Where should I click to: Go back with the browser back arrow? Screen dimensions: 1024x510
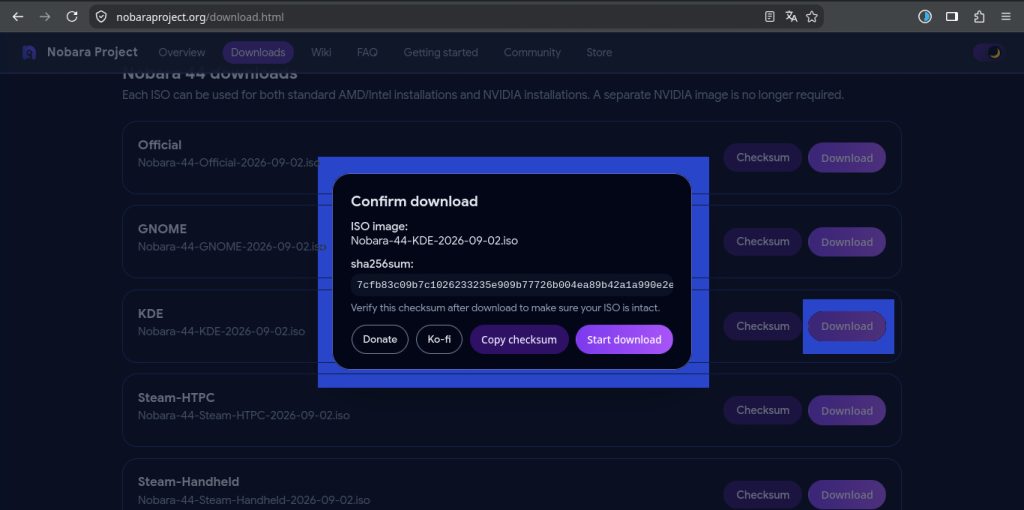(18, 17)
